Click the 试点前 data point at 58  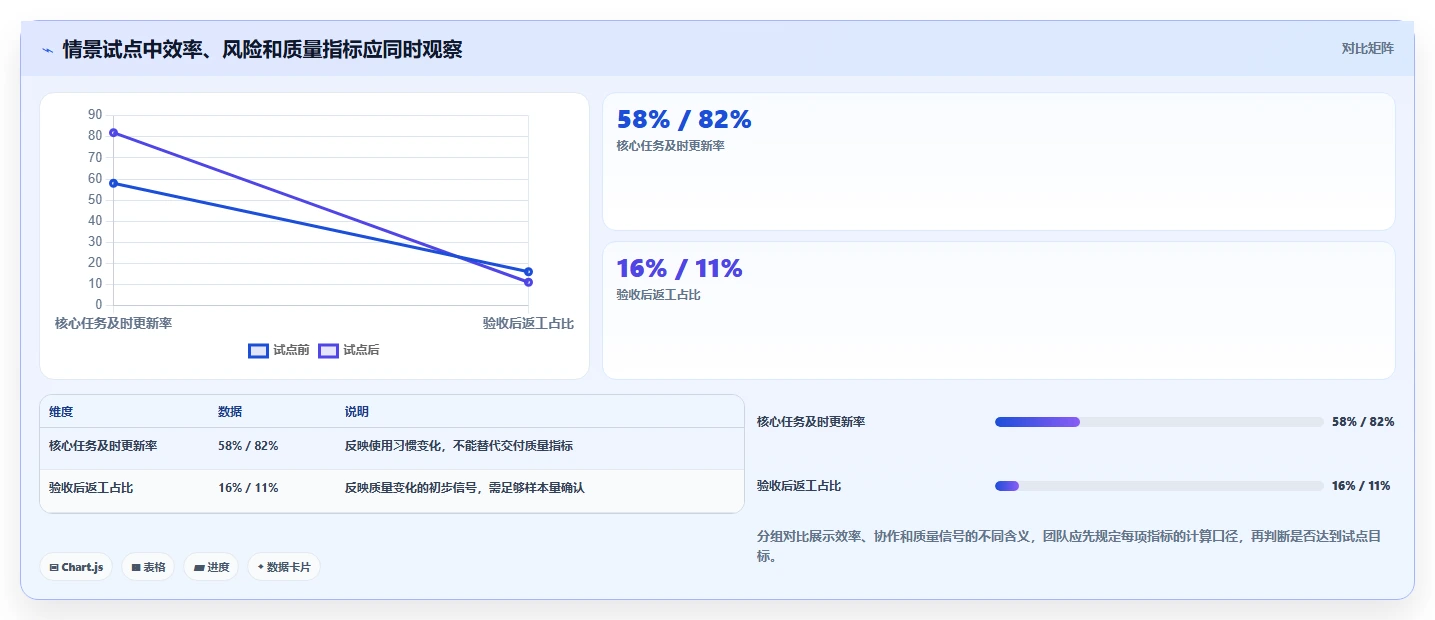(x=113, y=183)
